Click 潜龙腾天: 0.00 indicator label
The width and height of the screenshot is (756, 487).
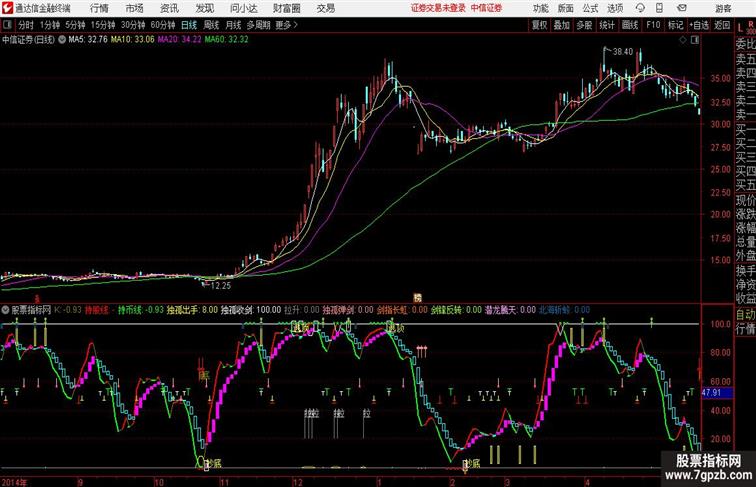click(510, 310)
